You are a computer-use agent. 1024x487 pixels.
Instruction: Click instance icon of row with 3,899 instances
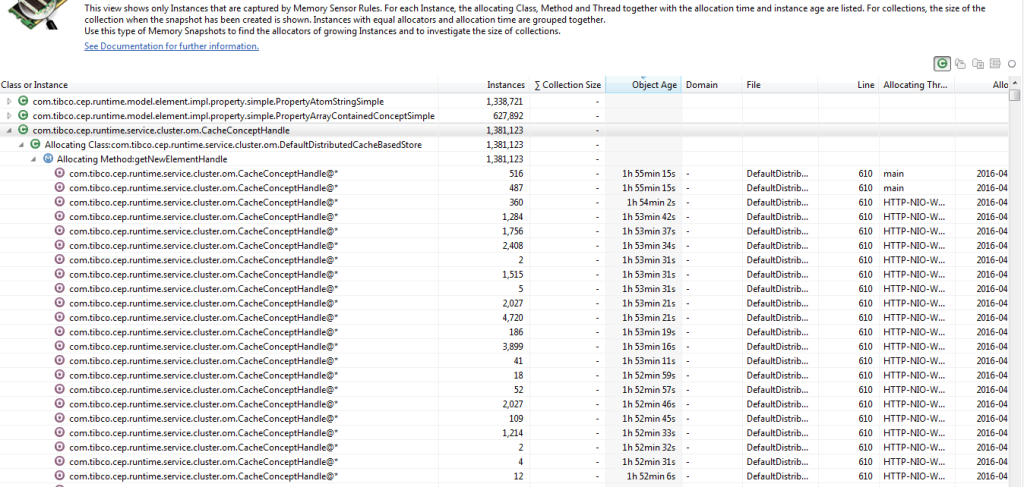pyautogui.click(x=59, y=346)
